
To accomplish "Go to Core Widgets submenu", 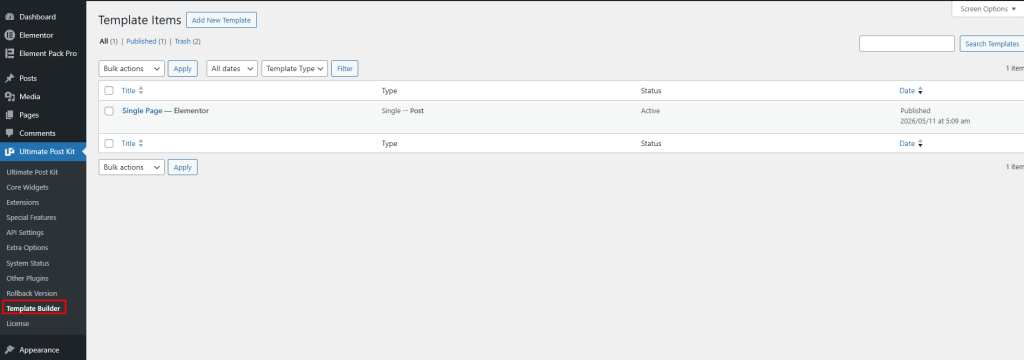I will click(x=27, y=187).
